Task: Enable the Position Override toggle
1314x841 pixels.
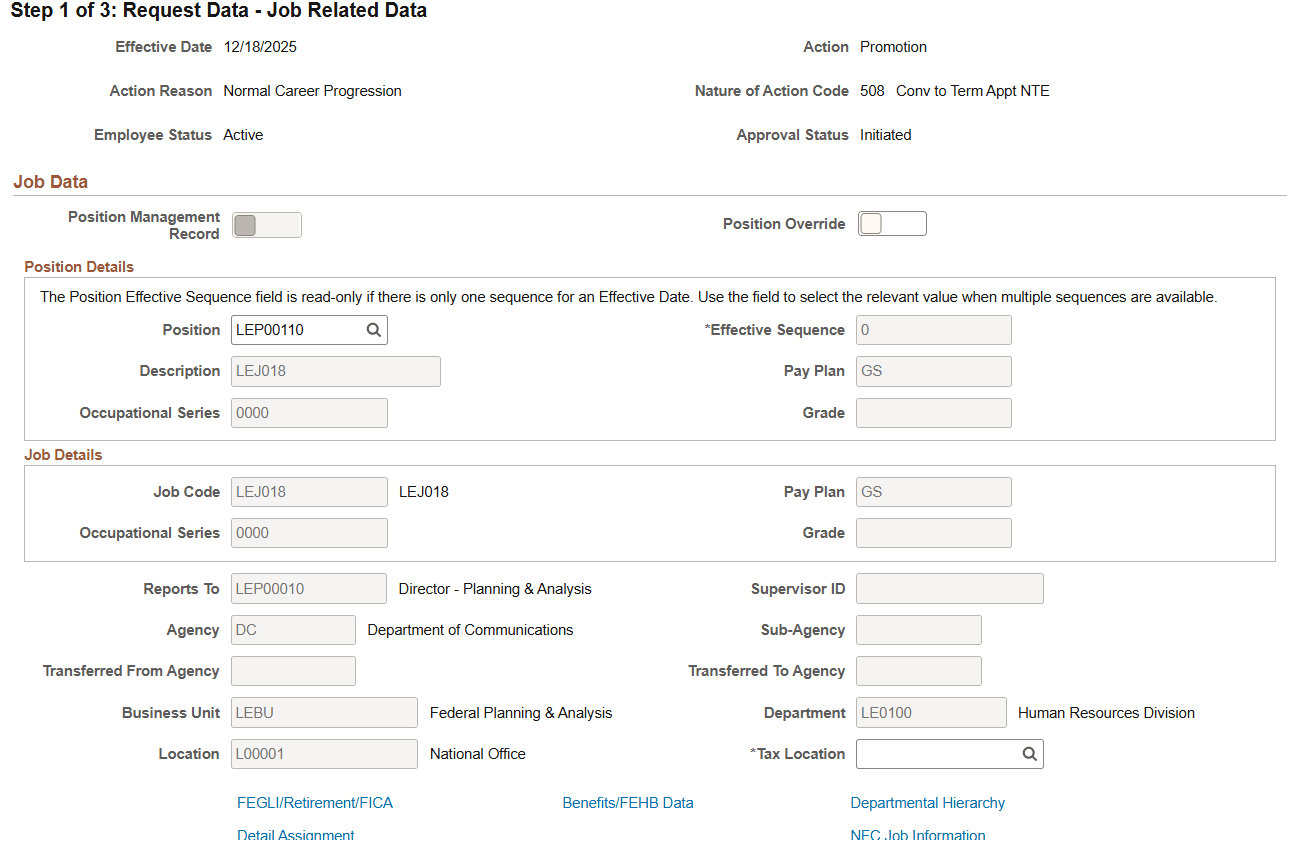Action: pos(891,223)
